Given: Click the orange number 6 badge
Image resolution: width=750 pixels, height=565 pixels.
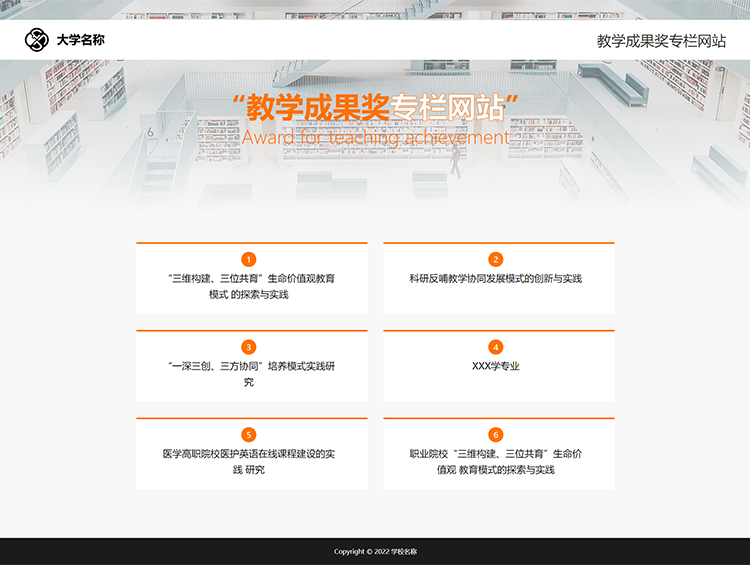Looking at the screenshot, I should (496, 434).
